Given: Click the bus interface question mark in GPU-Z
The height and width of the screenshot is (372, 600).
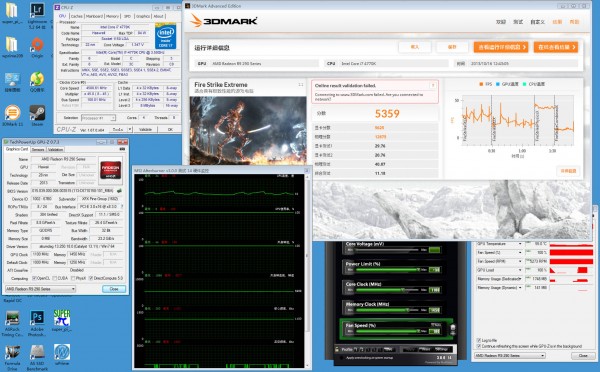Looking at the screenshot, I should point(122,206).
